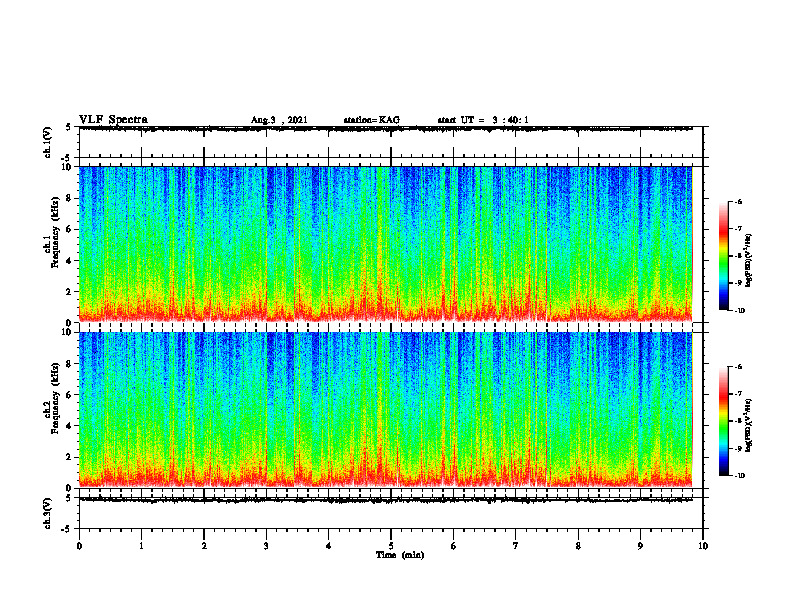This screenshot has height=612, width=792.
Task: Click the "-6" tick on ch.2 colorbar
Action: pos(738,367)
